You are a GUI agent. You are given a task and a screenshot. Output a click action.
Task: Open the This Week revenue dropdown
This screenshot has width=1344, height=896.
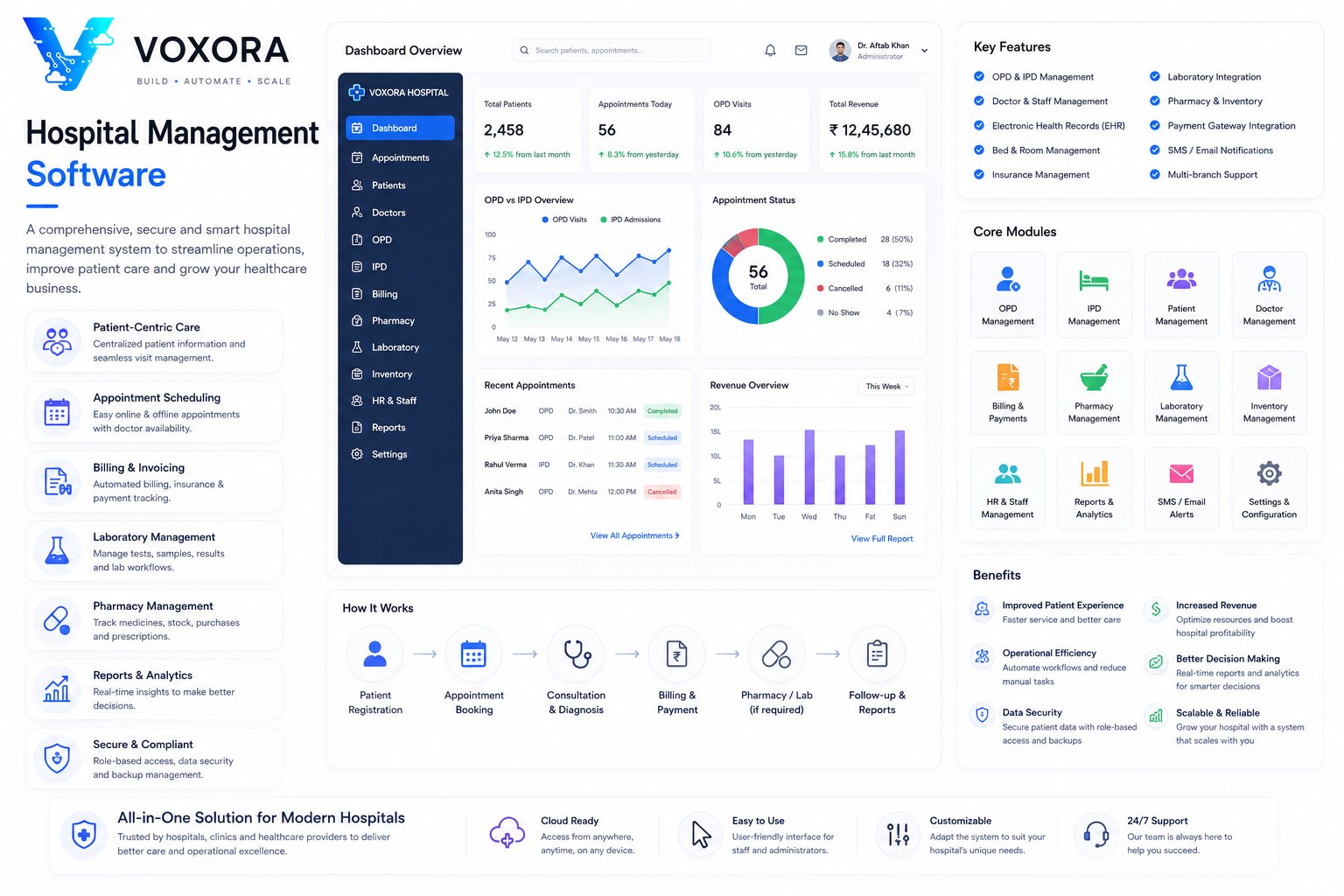[886, 387]
